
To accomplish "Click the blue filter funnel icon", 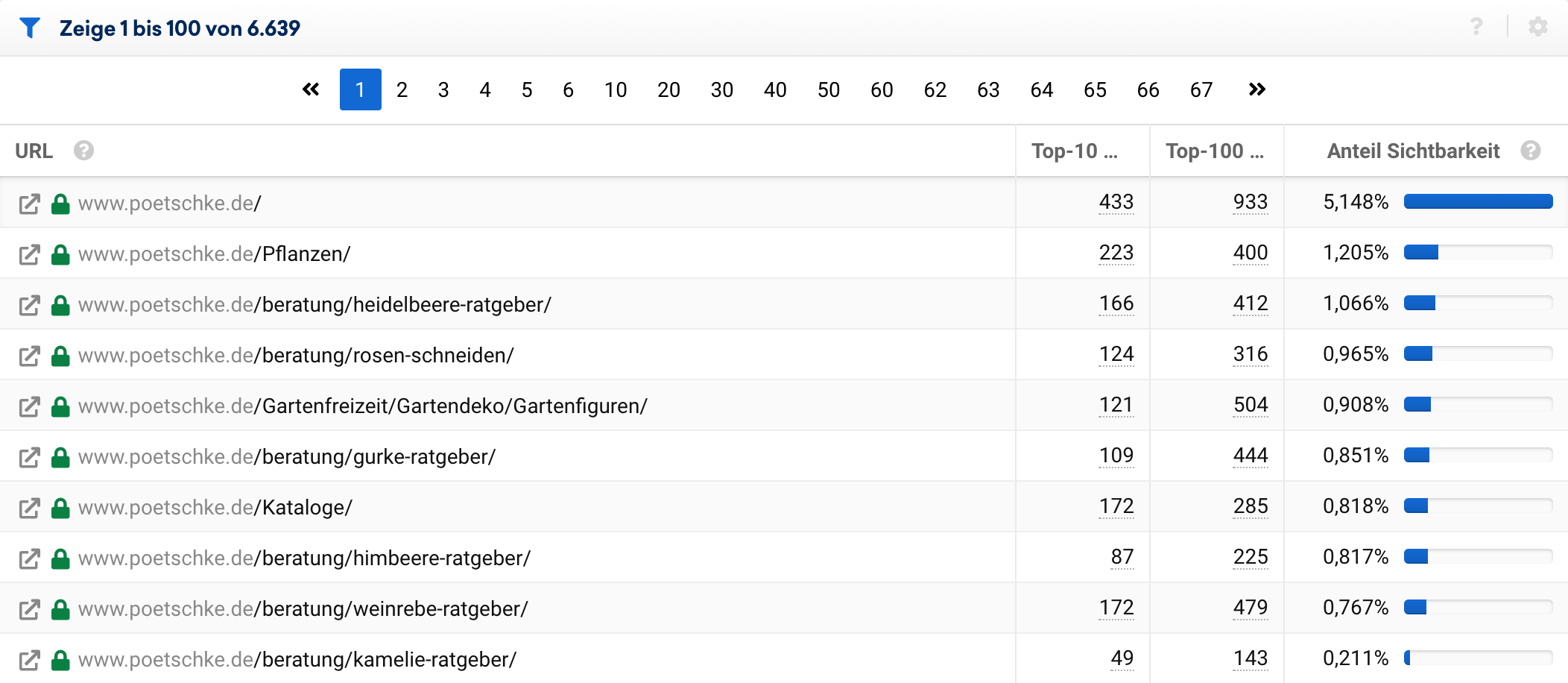I will (30, 28).
